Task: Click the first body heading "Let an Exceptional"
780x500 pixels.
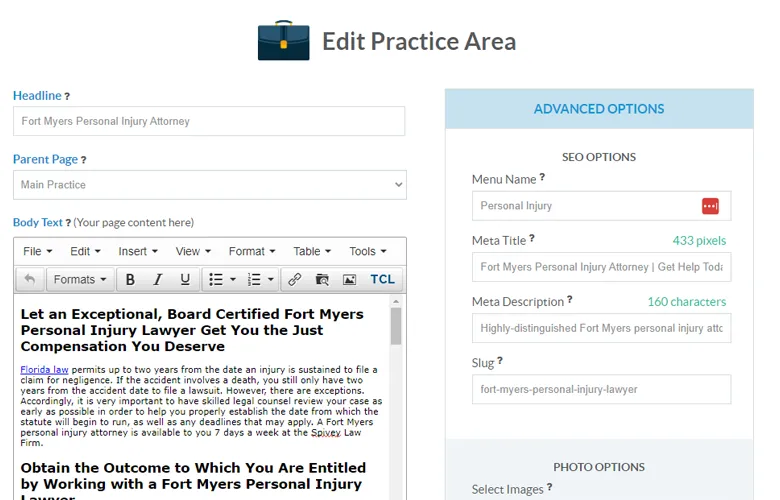Action: pos(192,330)
